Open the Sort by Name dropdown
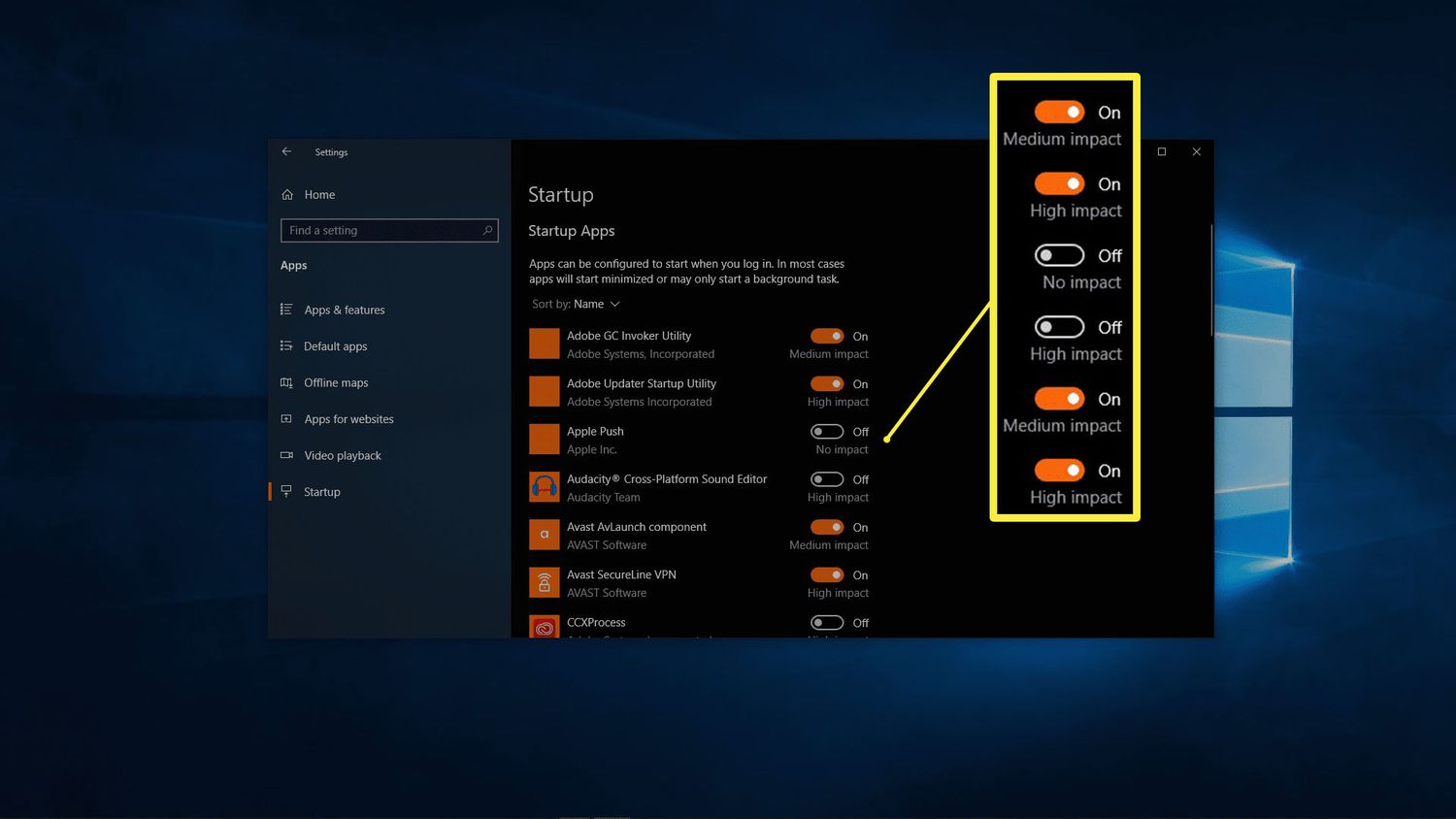This screenshot has width=1456, height=819. click(x=576, y=304)
